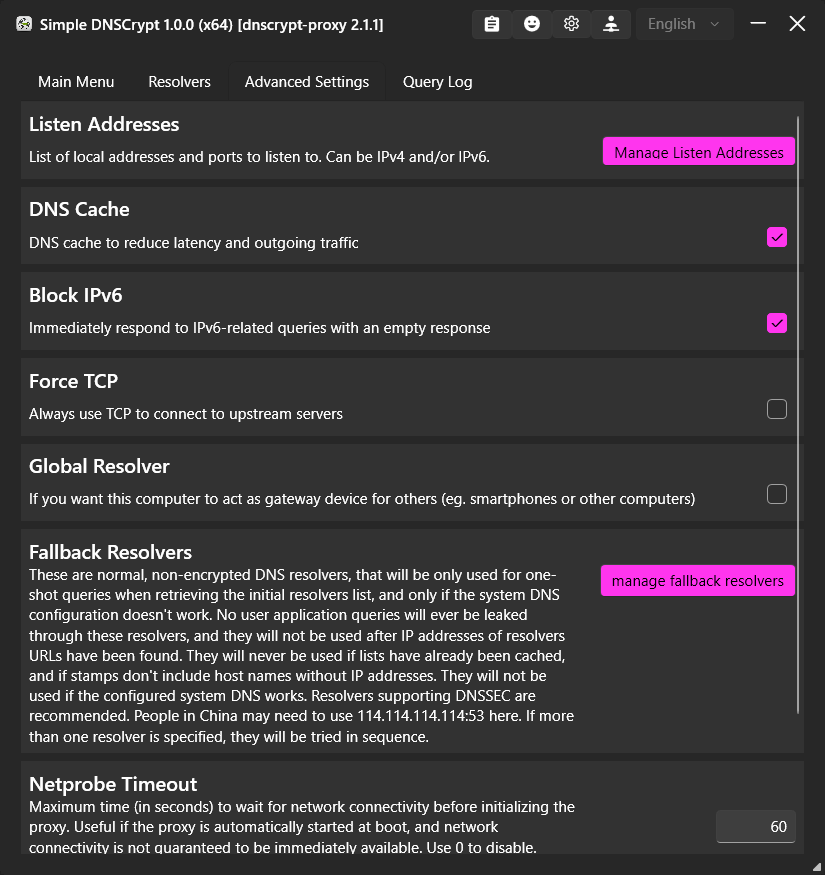Click the vertical scrollbar of settings list
The image size is (825, 875).
click(x=798, y=415)
